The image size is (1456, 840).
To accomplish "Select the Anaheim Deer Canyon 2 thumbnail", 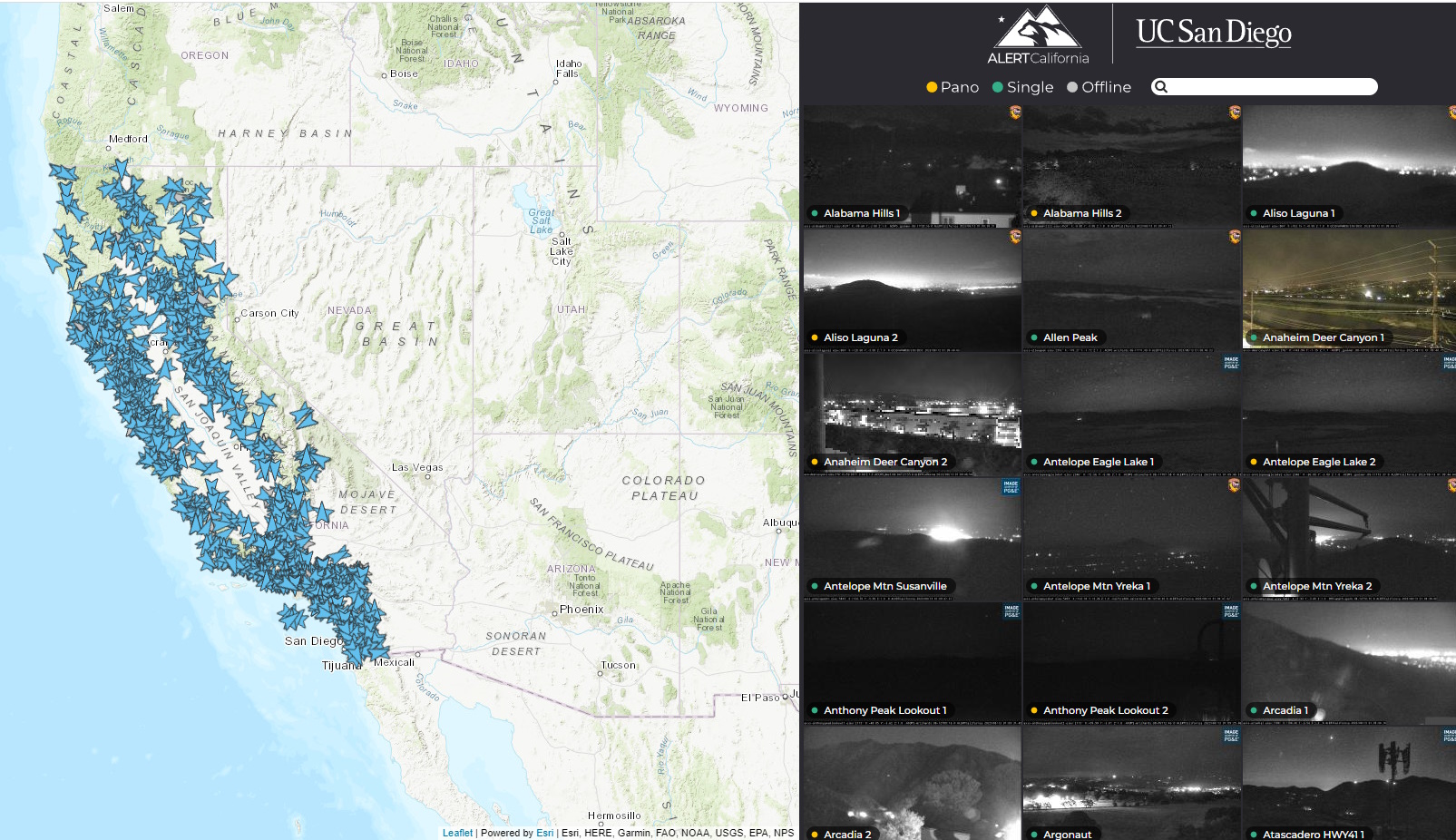I will 912,414.
